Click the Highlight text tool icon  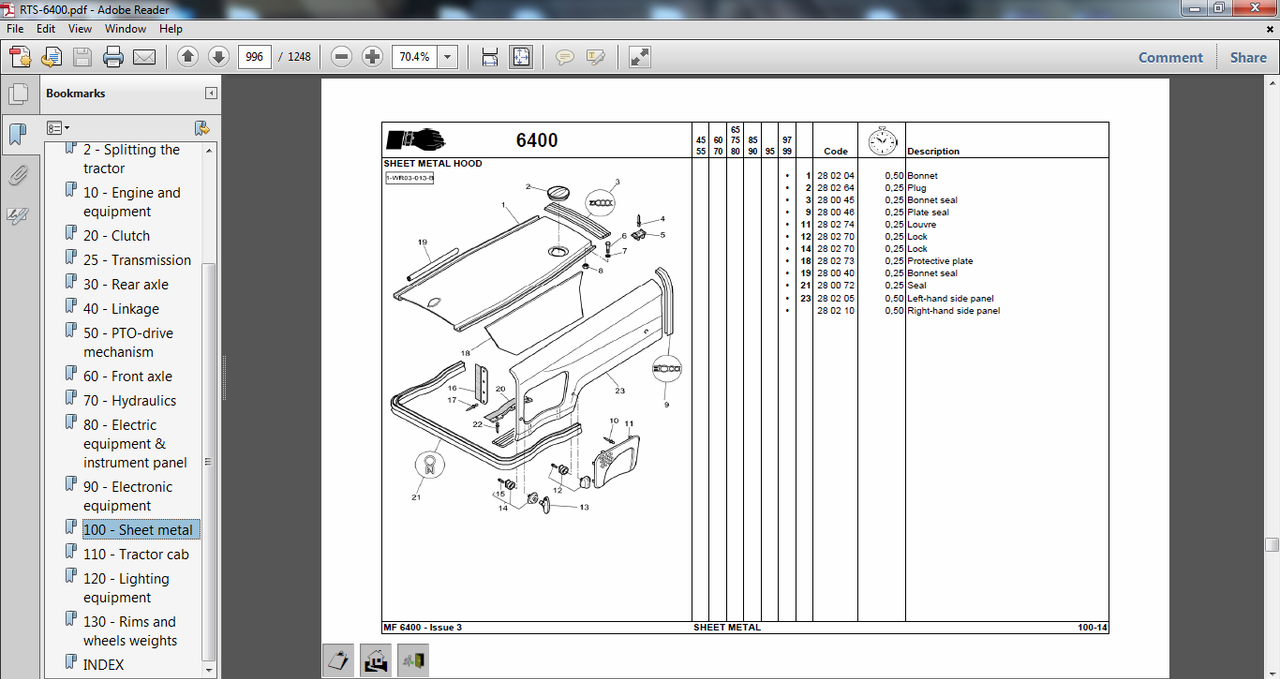pos(596,57)
